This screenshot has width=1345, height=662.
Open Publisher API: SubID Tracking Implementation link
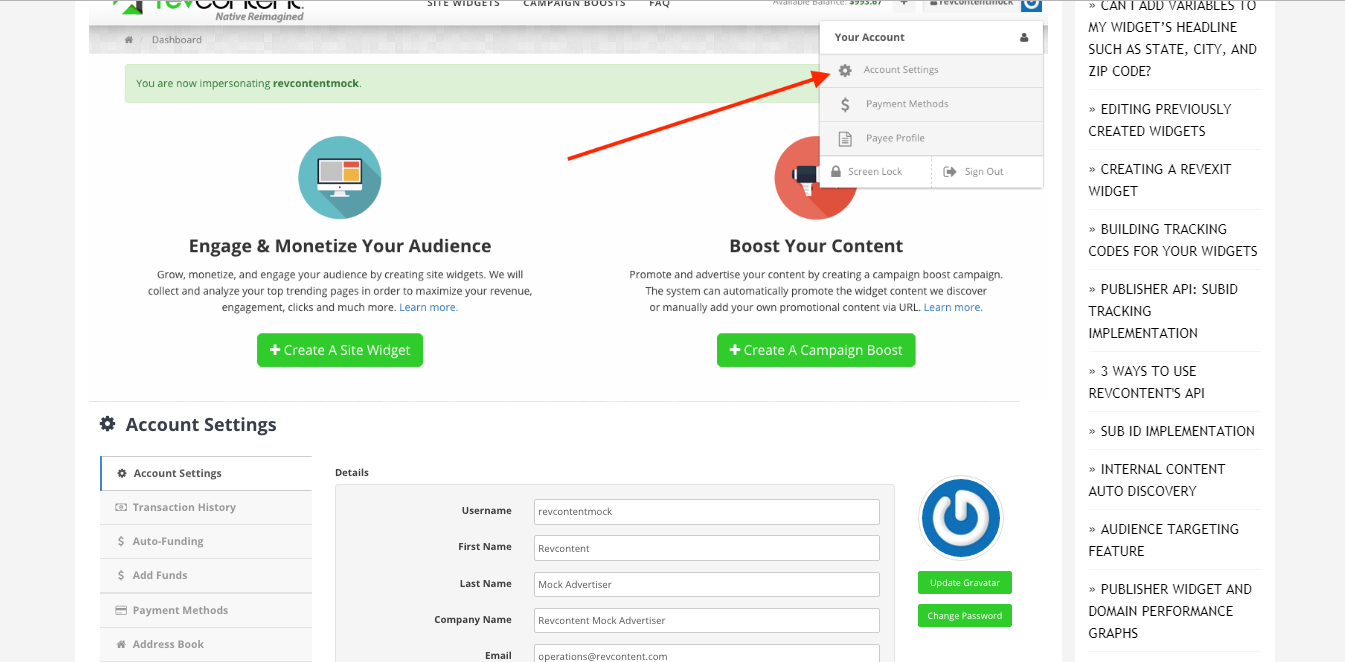[1163, 311]
